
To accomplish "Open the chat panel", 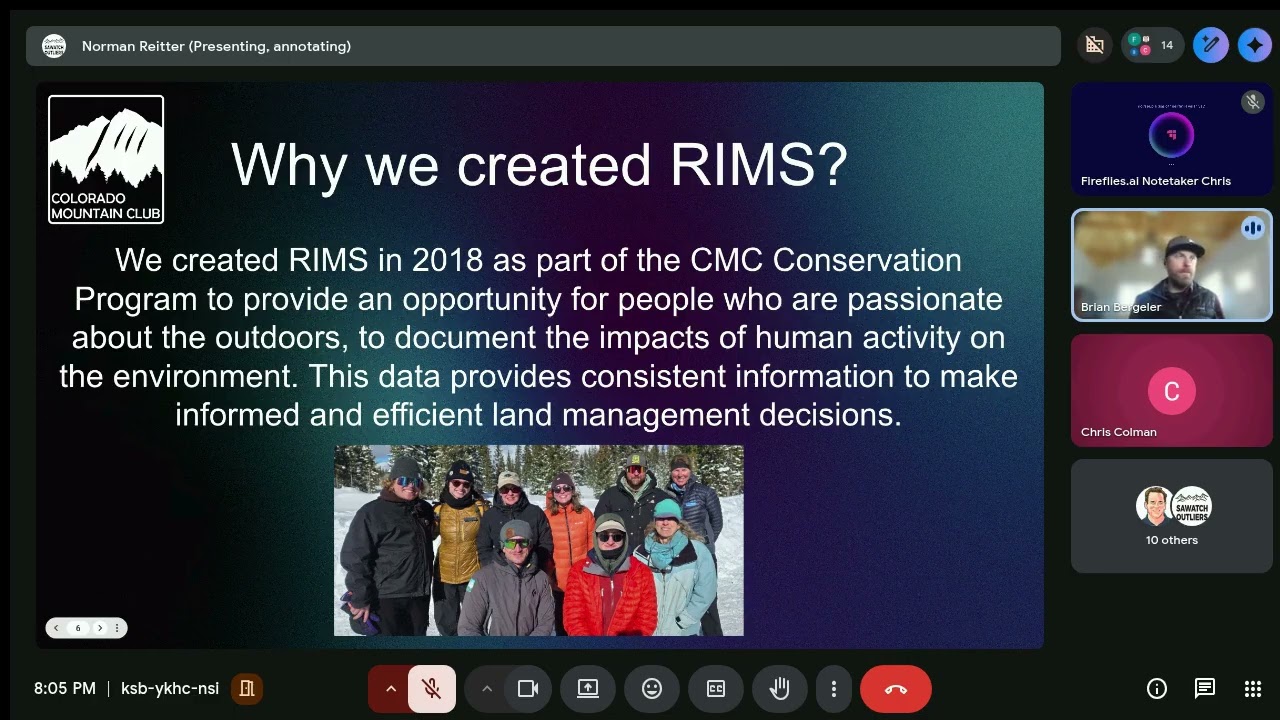I will [x=1205, y=688].
